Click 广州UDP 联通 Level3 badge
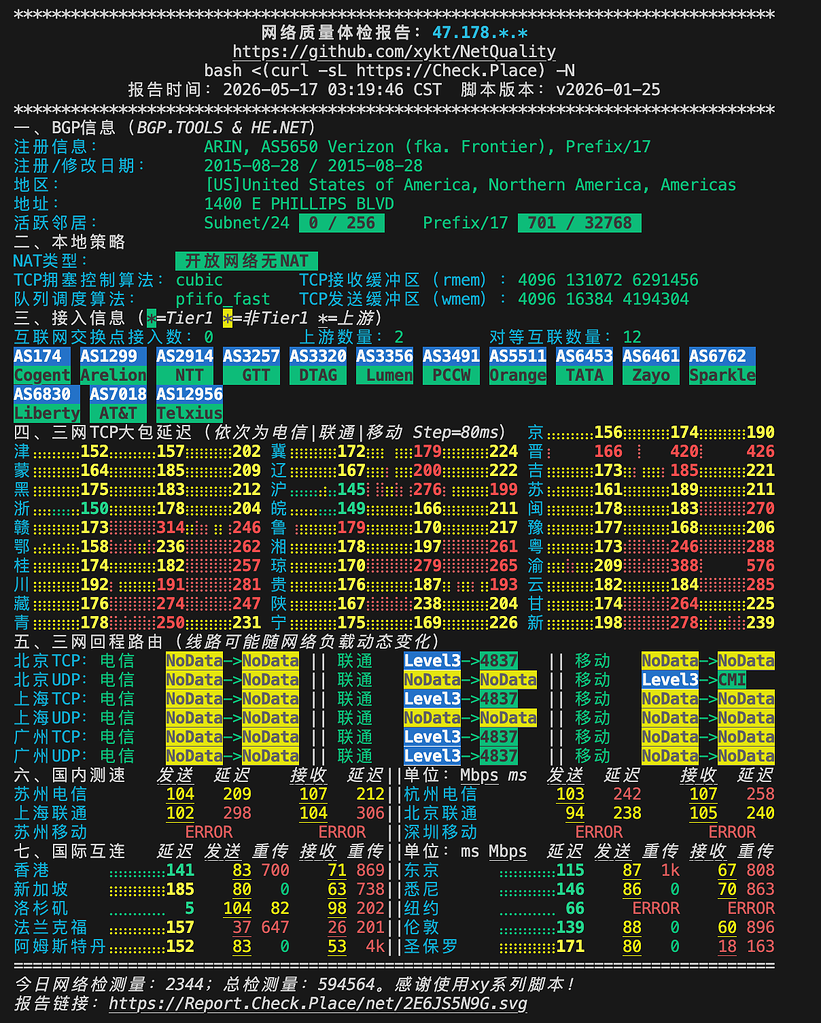 [432, 756]
